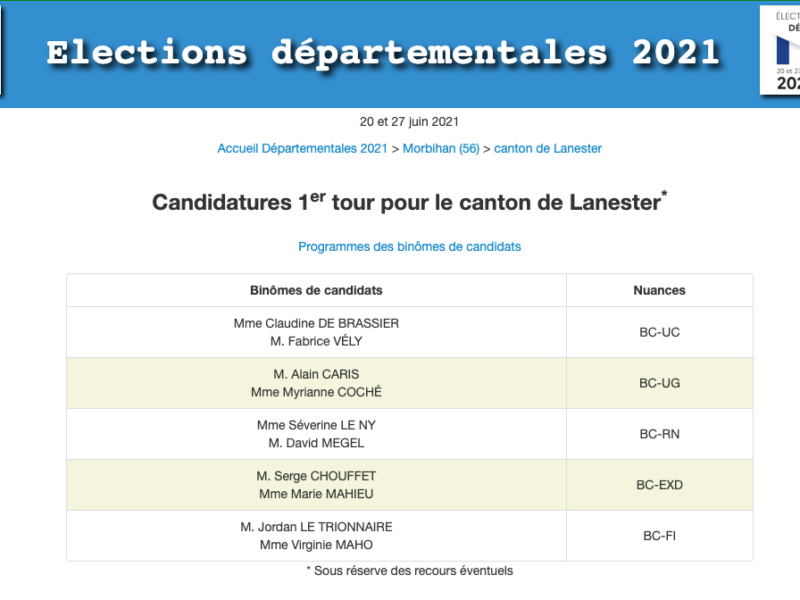Click the Sous réserve des recours éventuels footnote
This screenshot has width=800, height=600.
click(409, 571)
